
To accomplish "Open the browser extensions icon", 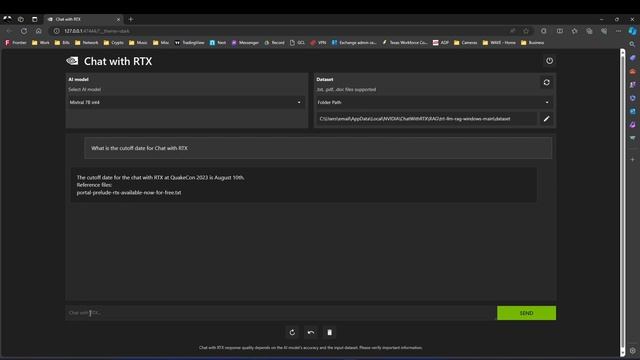I will 544,31.
